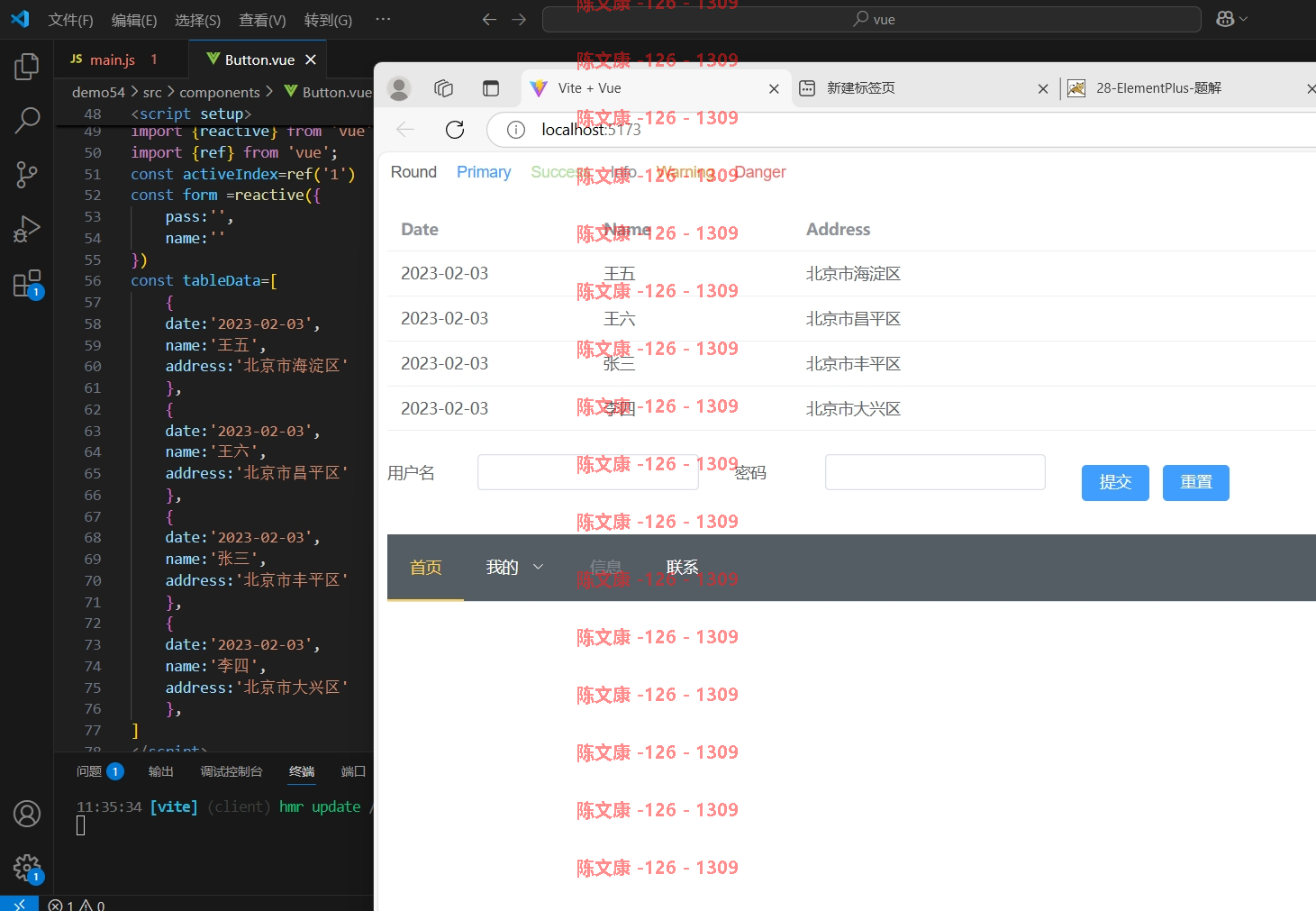This screenshot has width=1316, height=911.
Task: Open the Accounts menu in activity bar
Action: click(x=27, y=814)
